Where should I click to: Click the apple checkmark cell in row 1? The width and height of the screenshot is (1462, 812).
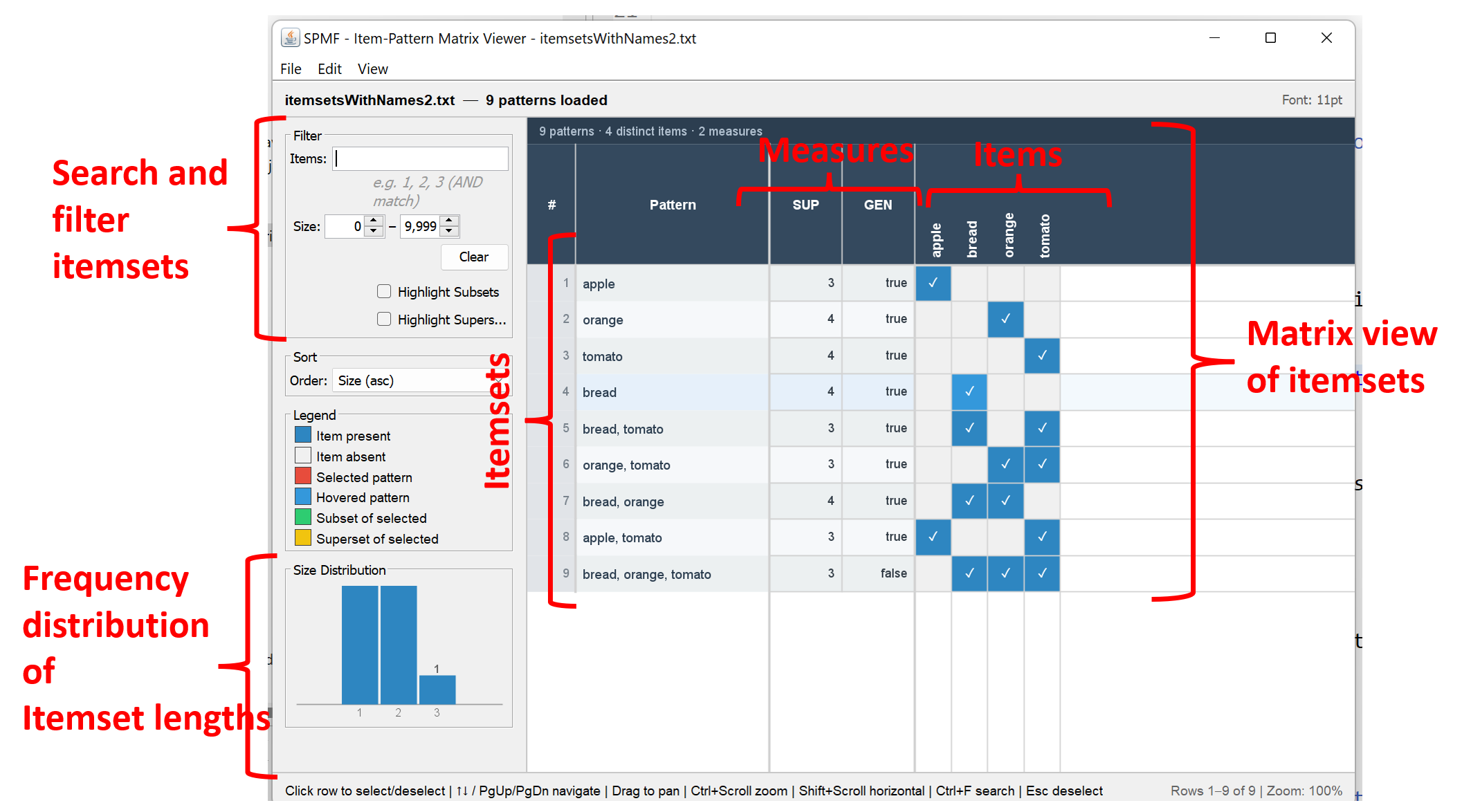tap(933, 284)
